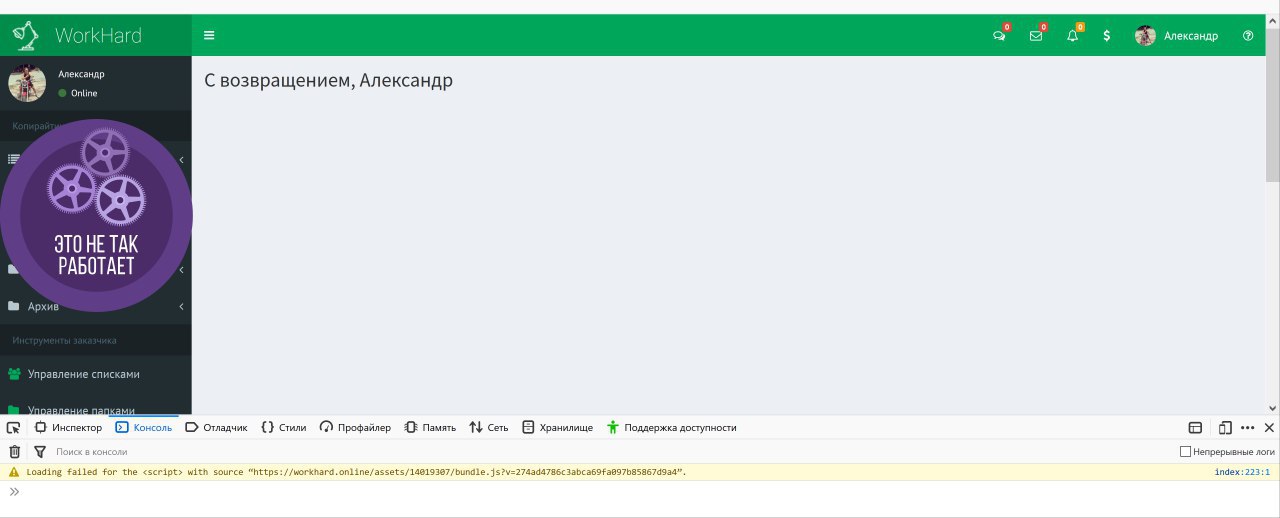Toggle the devtools split console icon
The width and height of the screenshot is (1280, 518).
(x=1195, y=427)
